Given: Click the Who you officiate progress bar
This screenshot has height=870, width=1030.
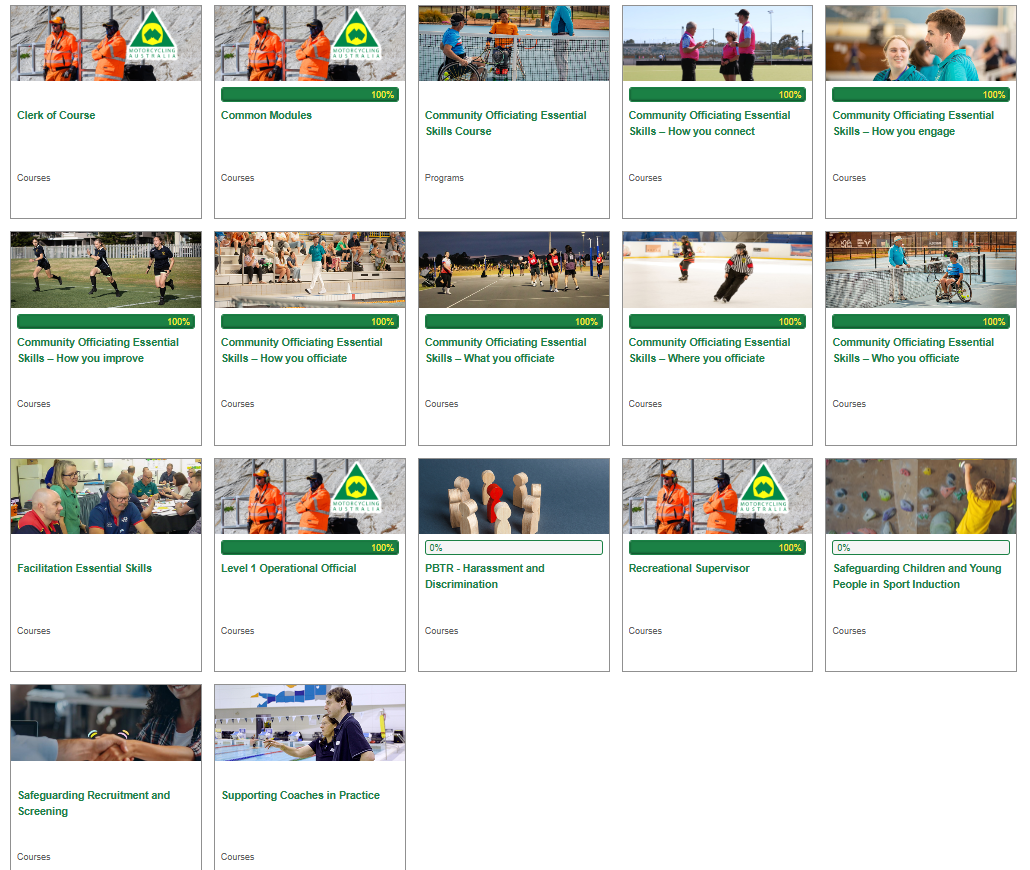Looking at the screenshot, I should [x=921, y=321].
